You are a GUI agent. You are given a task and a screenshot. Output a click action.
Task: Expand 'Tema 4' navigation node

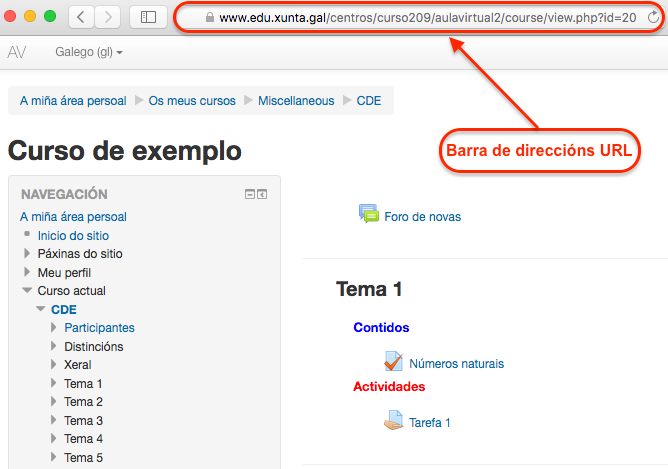point(54,438)
